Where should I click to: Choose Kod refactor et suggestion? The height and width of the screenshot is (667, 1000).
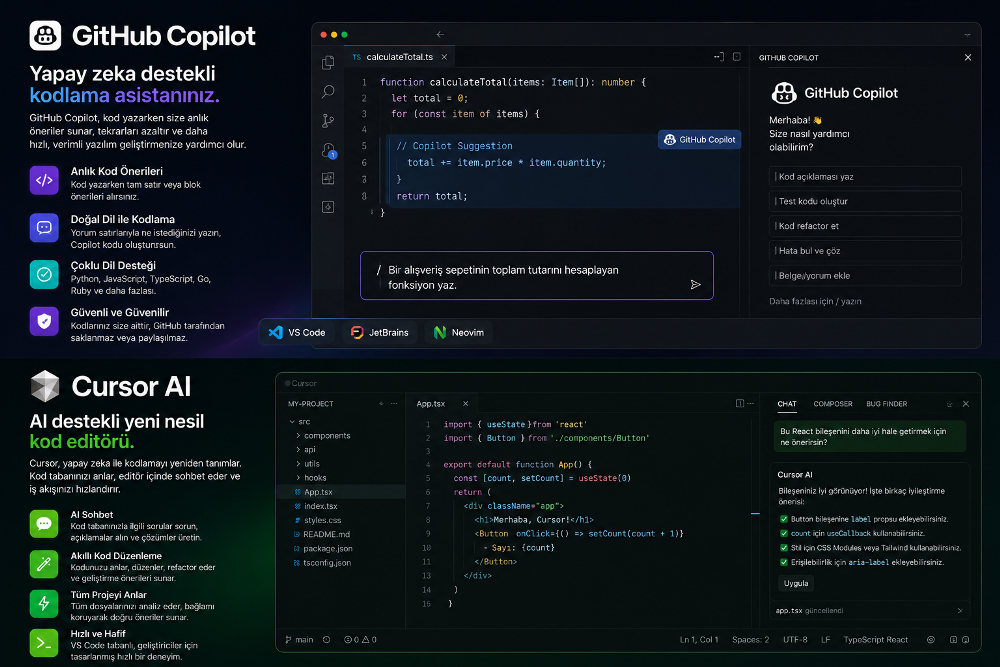(865, 226)
